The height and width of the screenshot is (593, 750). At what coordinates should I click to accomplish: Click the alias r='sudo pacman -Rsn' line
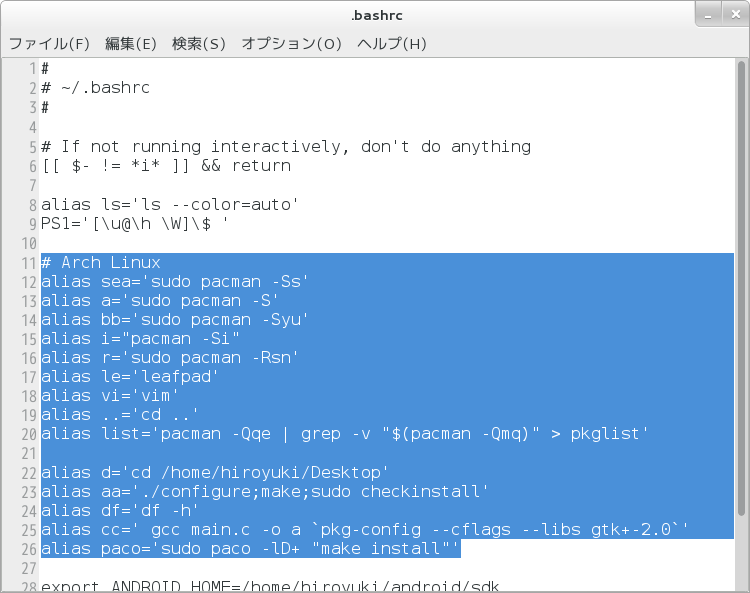point(170,358)
